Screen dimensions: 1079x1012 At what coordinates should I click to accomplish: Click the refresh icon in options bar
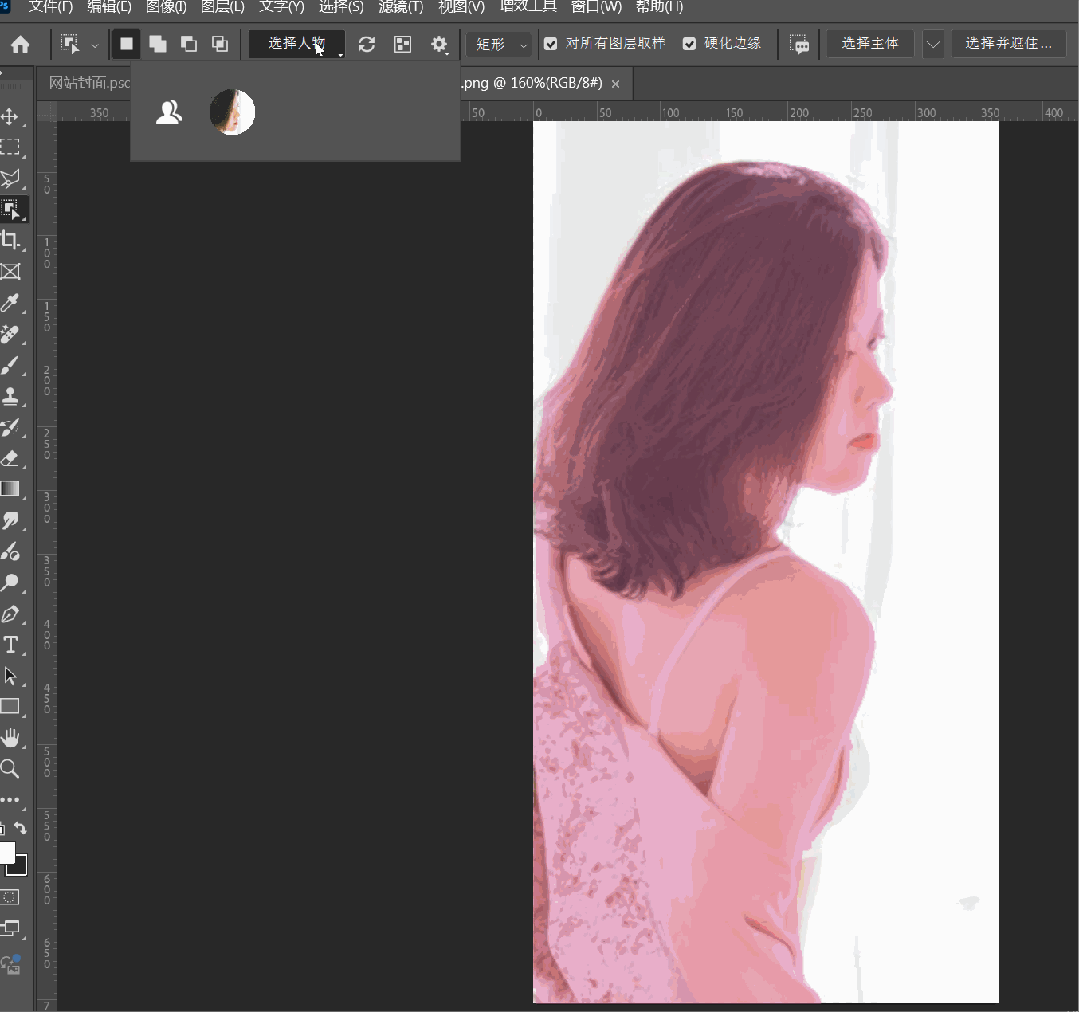tap(367, 44)
